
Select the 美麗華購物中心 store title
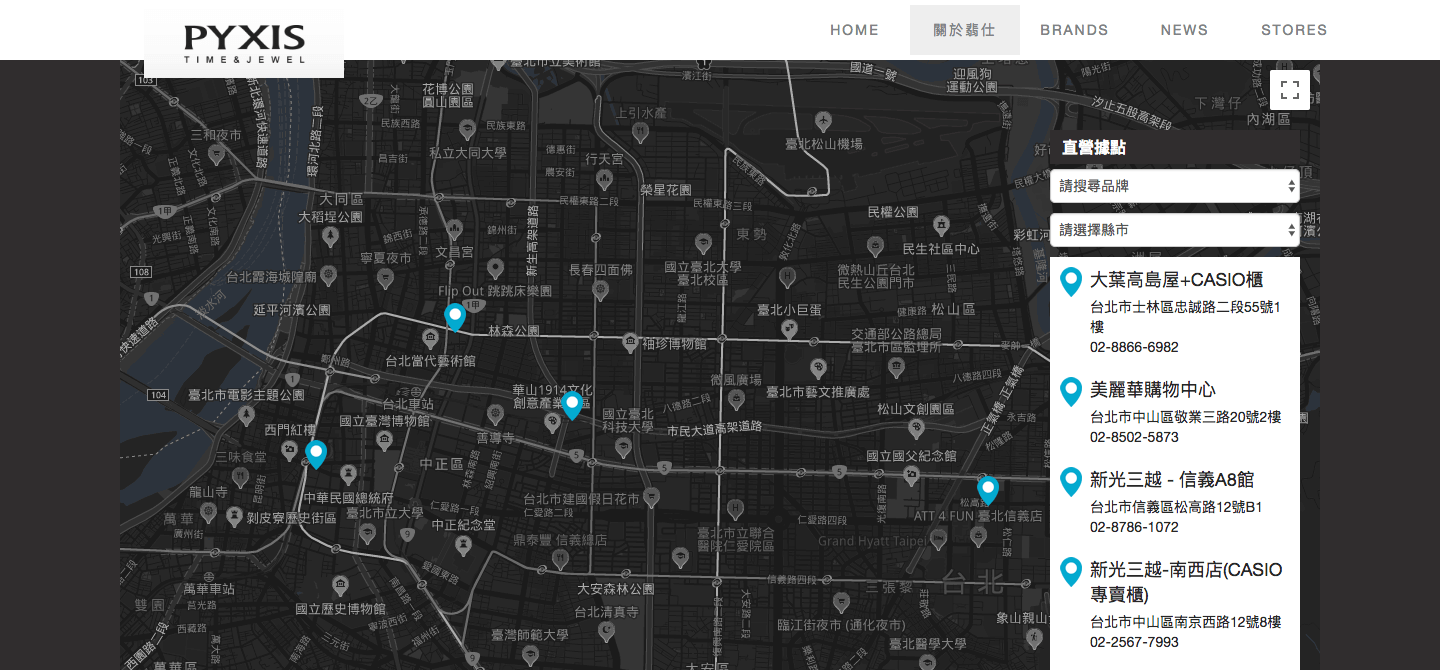[x=1153, y=390]
